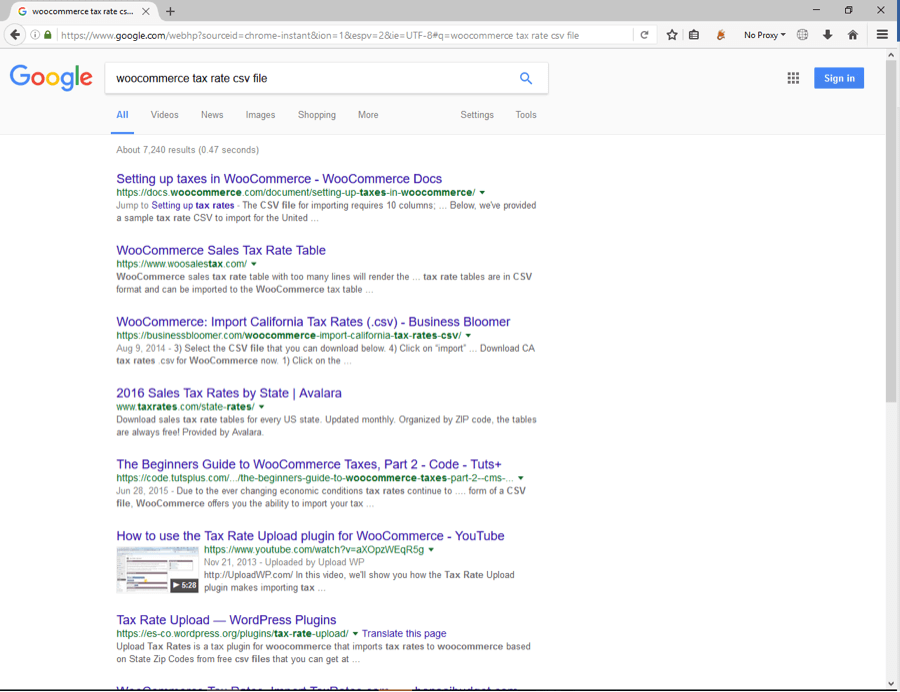Click the woosalestax.com green URL text
The width and height of the screenshot is (900, 692).
click(181, 264)
